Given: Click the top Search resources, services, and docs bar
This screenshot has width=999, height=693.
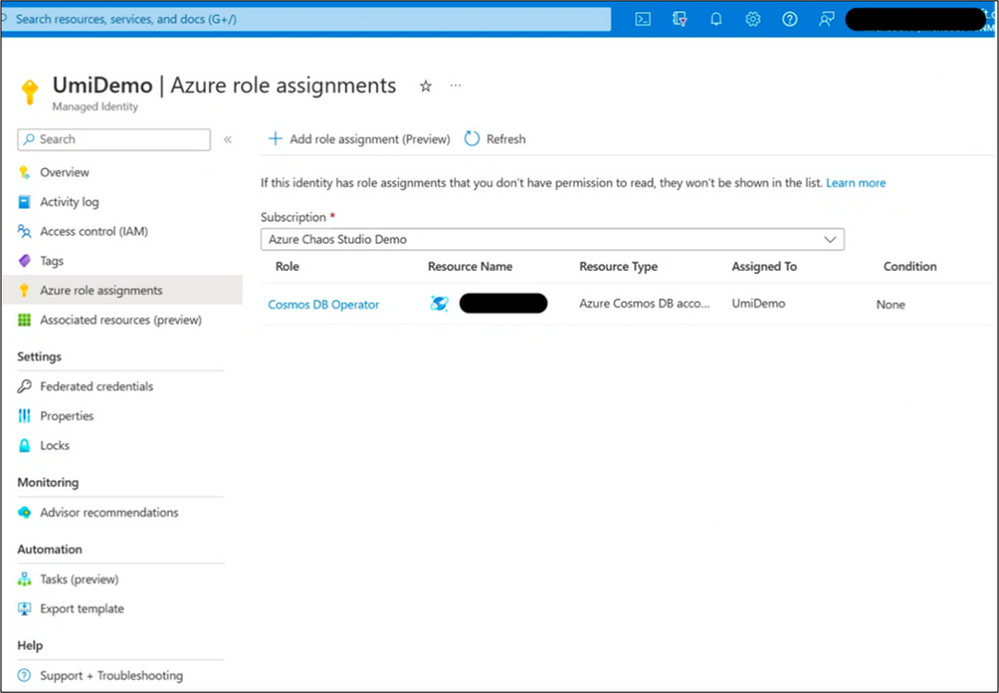Looking at the screenshot, I should 306,19.
